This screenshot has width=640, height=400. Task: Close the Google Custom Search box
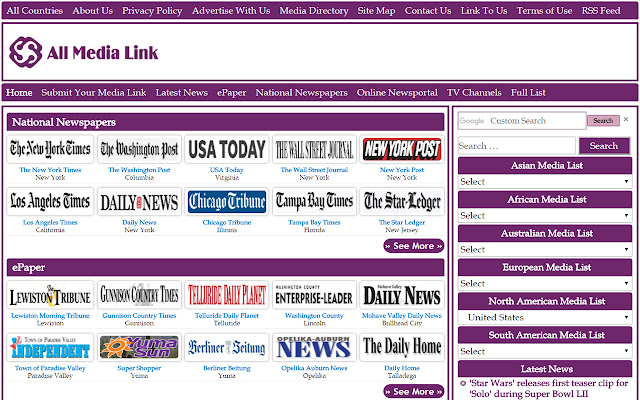pyautogui.click(x=626, y=120)
